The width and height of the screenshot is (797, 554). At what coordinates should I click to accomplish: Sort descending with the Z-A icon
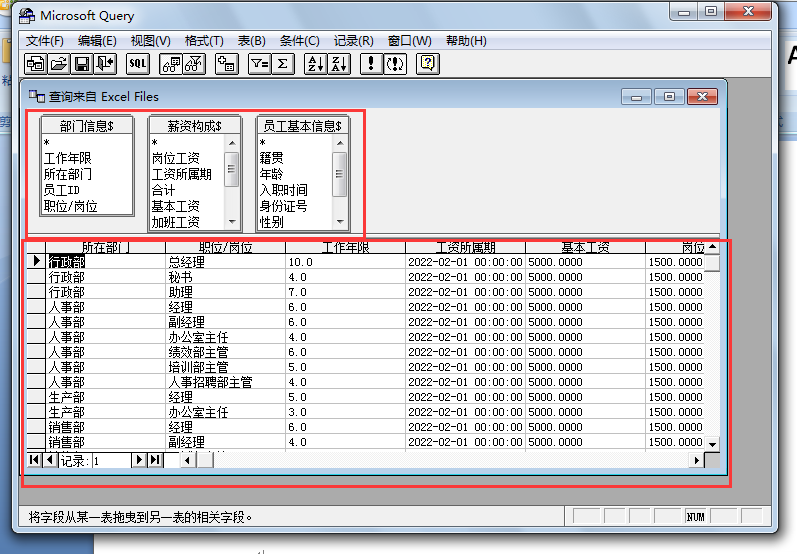tap(339, 64)
